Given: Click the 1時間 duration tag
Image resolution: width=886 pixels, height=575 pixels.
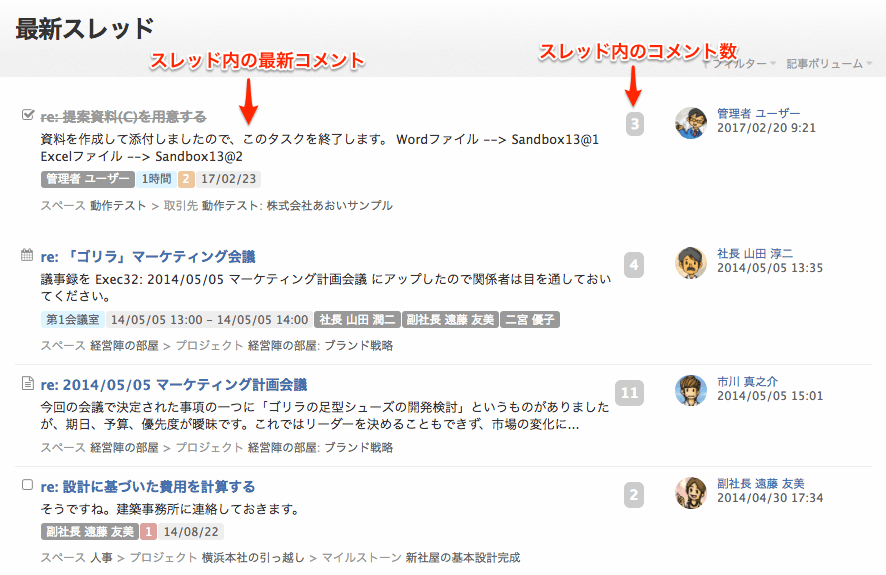Looking at the screenshot, I should 156,179.
